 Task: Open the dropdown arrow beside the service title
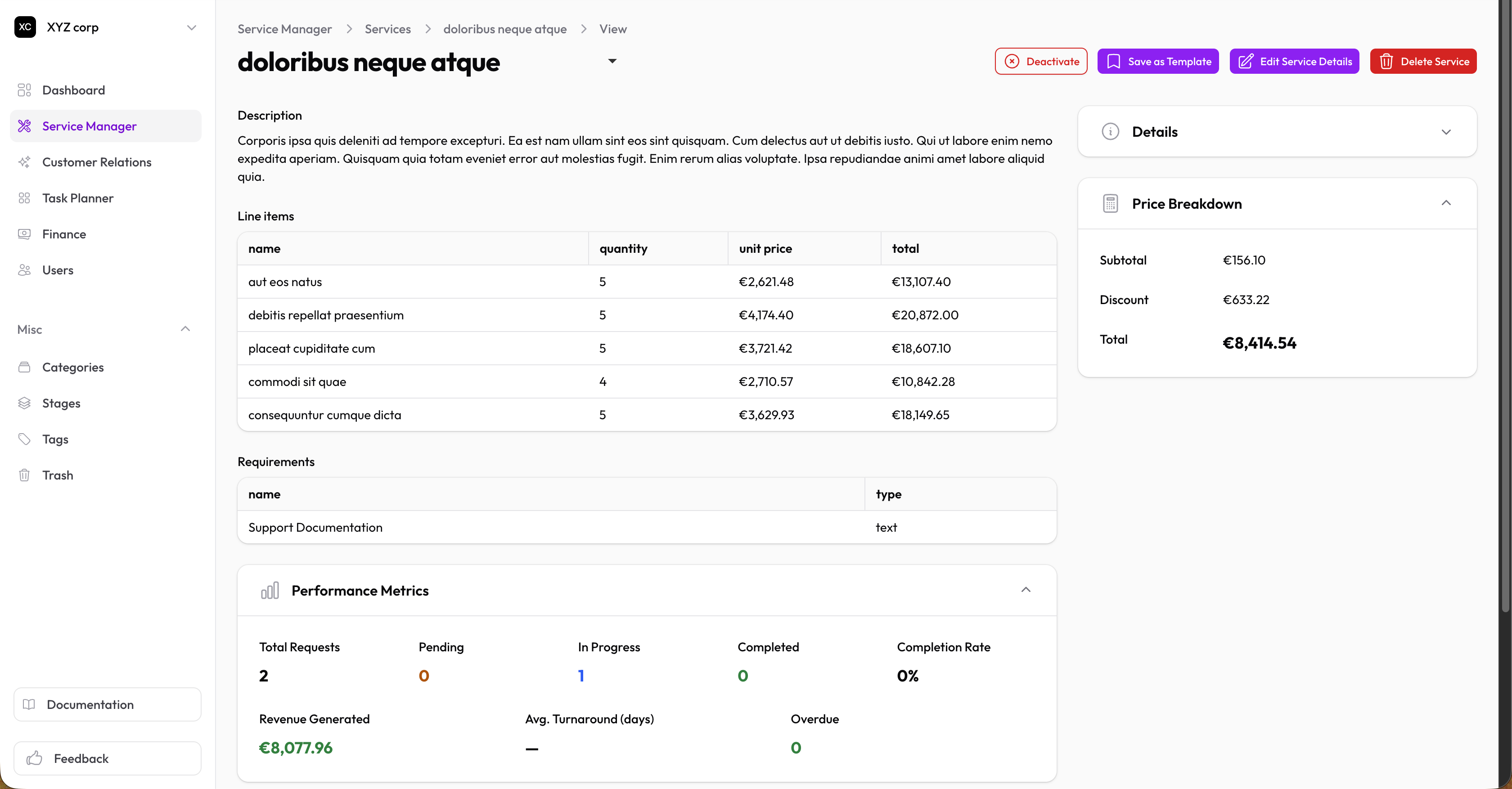coord(612,61)
